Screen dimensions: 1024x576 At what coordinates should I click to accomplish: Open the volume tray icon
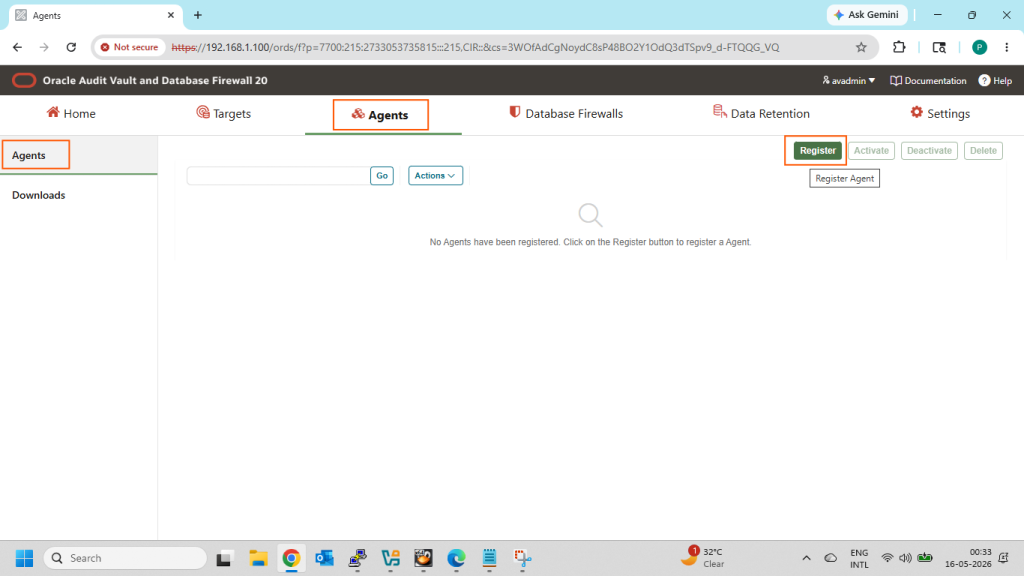click(x=905, y=558)
